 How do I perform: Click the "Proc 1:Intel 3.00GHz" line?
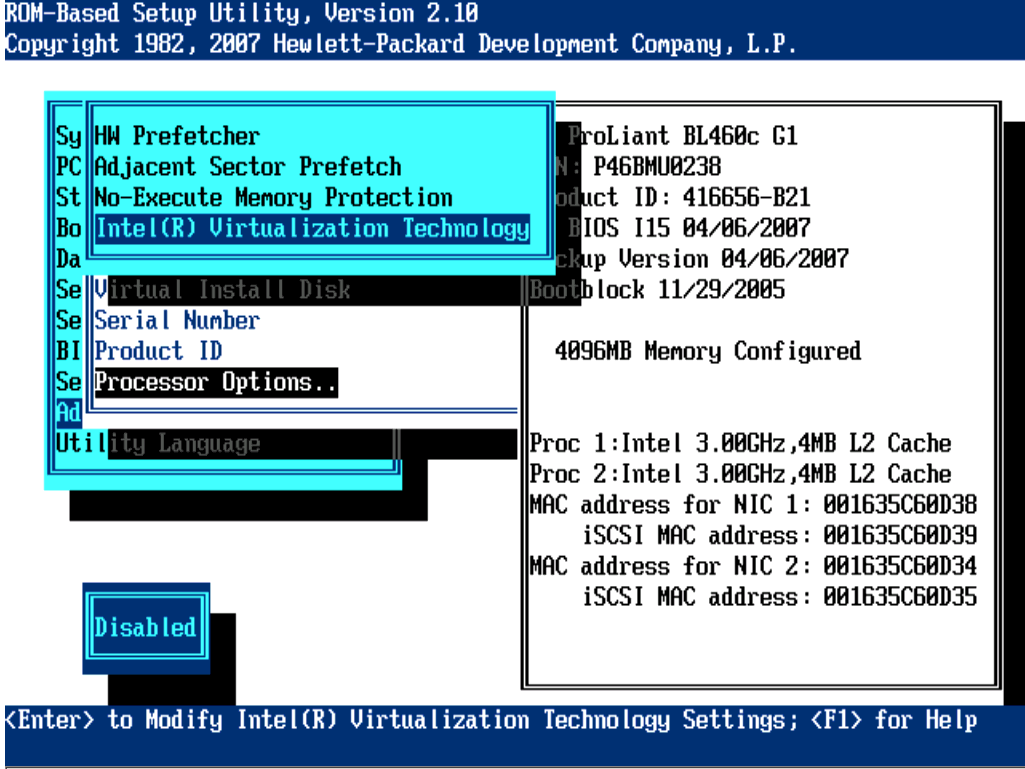(x=740, y=443)
